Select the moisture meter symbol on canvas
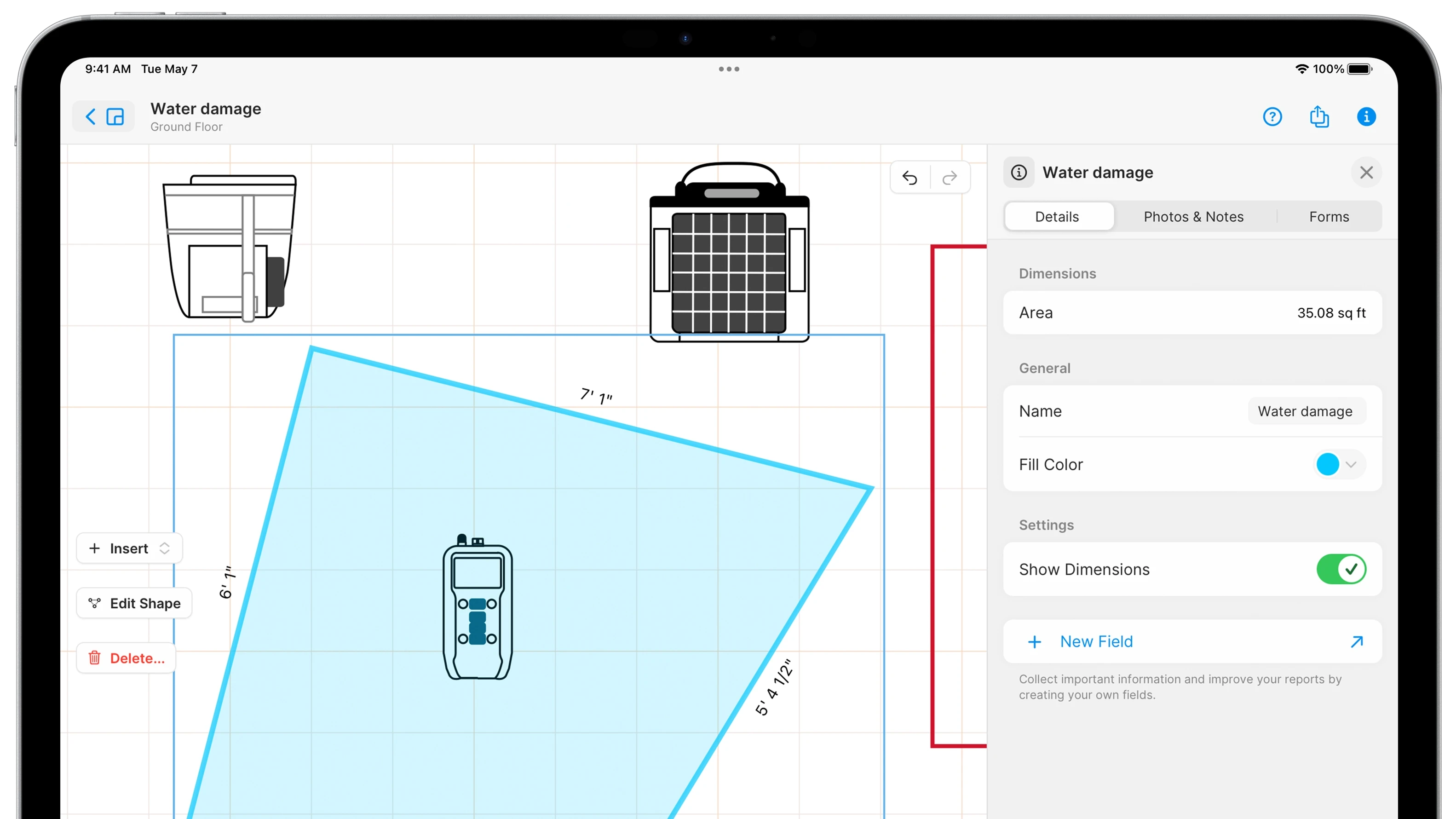The width and height of the screenshot is (1456, 819). pyautogui.click(x=477, y=608)
